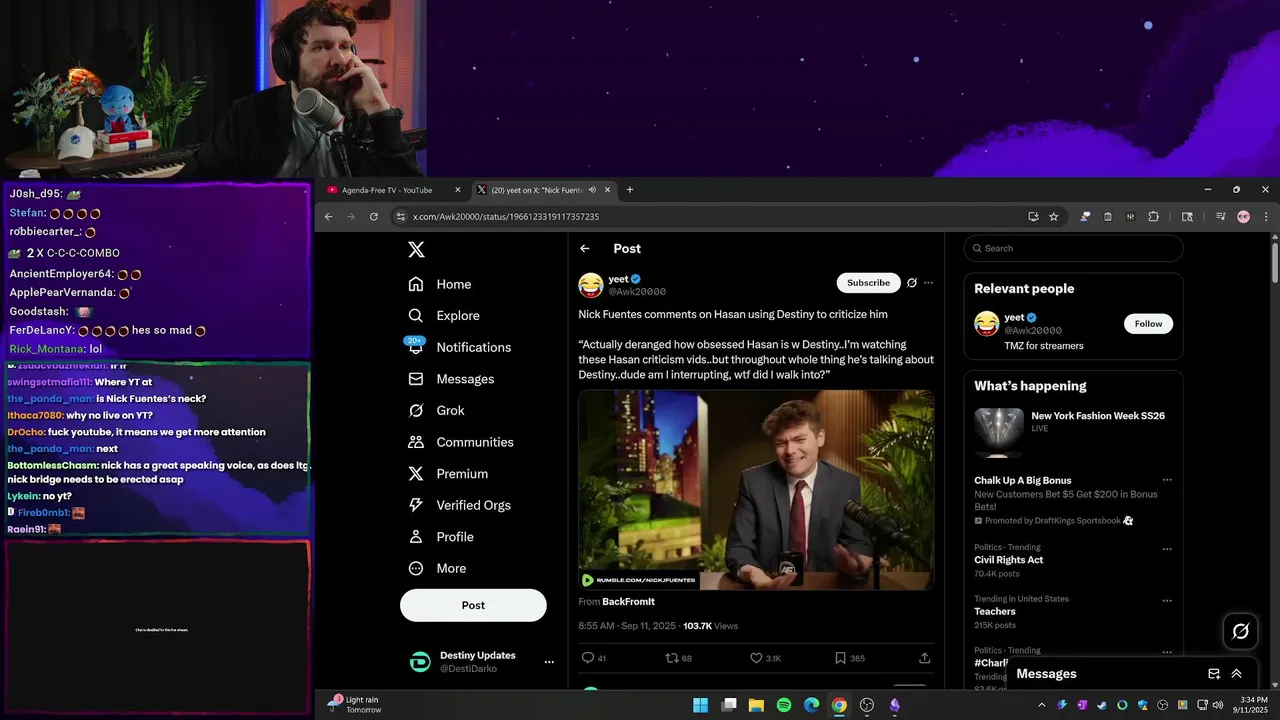Viewport: 1280px width, 720px height.
Task: Open the post's three-dot options menu
Action: click(928, 283)
